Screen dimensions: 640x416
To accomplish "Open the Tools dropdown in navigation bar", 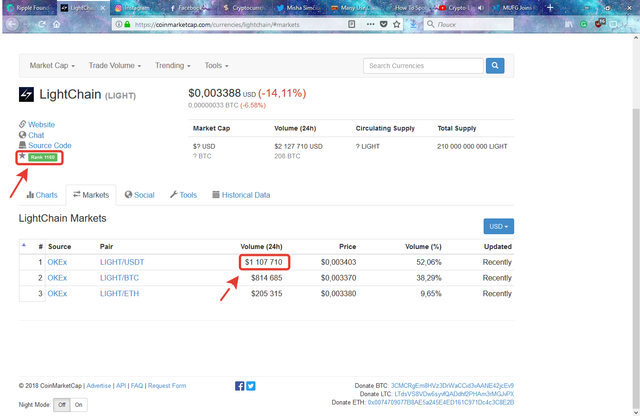I will [x=216, y=66].
